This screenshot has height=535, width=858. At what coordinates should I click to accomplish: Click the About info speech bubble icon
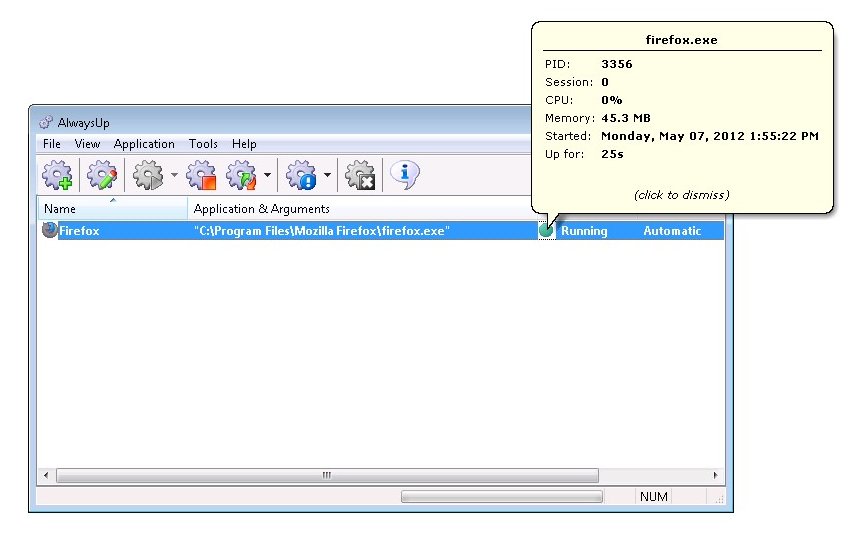(405, 175)
